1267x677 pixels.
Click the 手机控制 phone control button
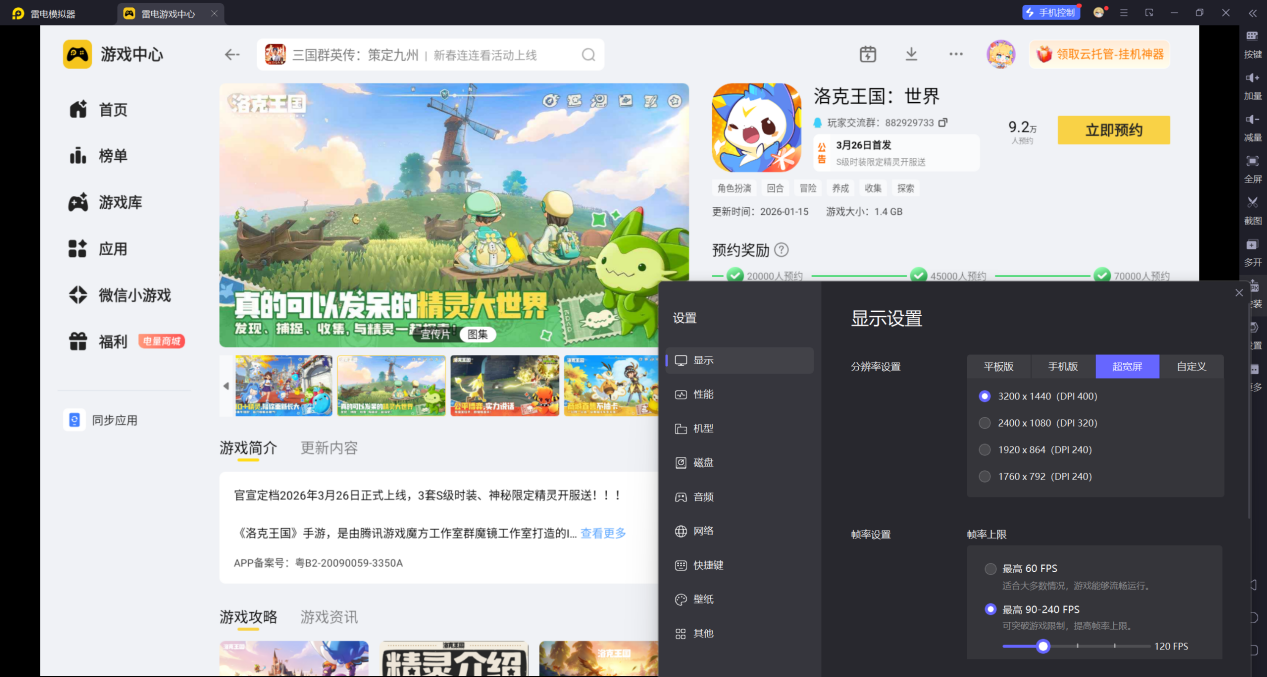tap(1050, 13)
